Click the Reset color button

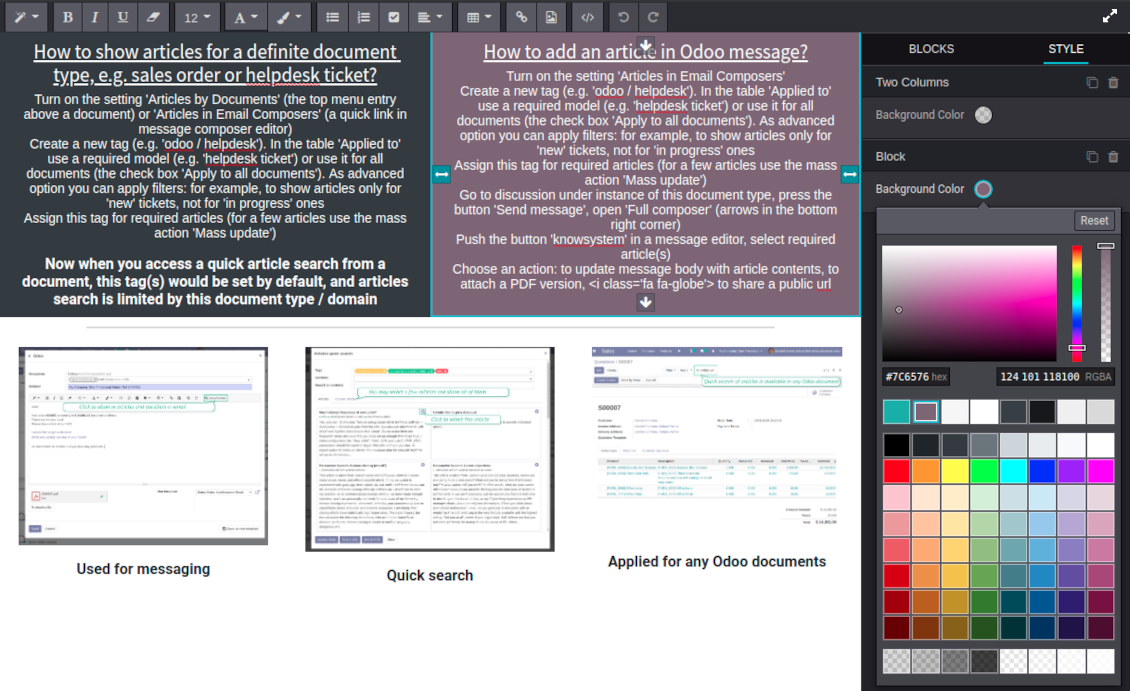click(x=1094, y=220)
